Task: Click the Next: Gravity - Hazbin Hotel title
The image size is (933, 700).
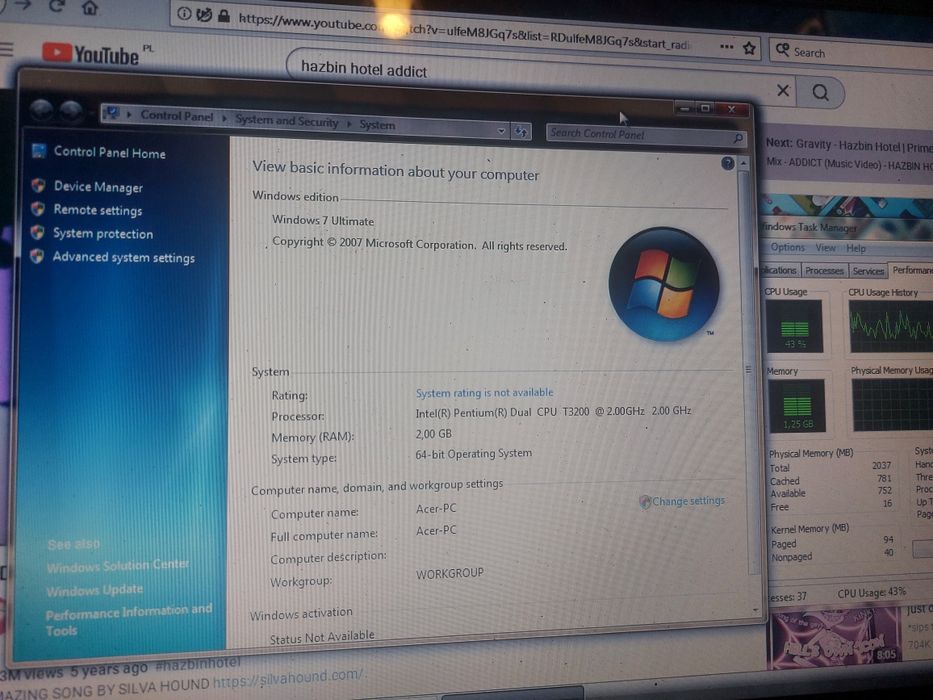Action: click(x=849, y=145)
